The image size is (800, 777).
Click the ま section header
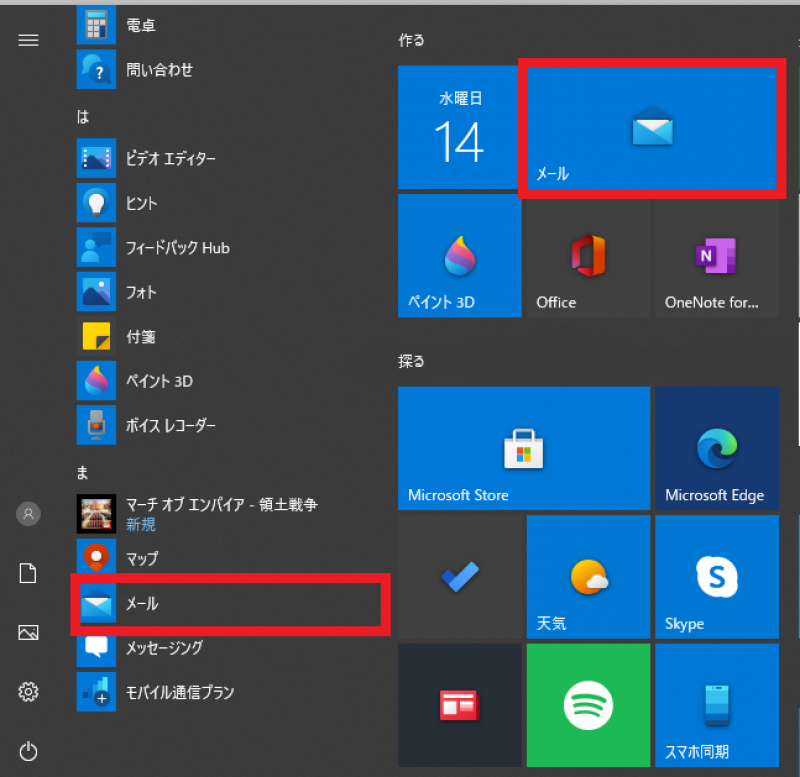point(84,471)
